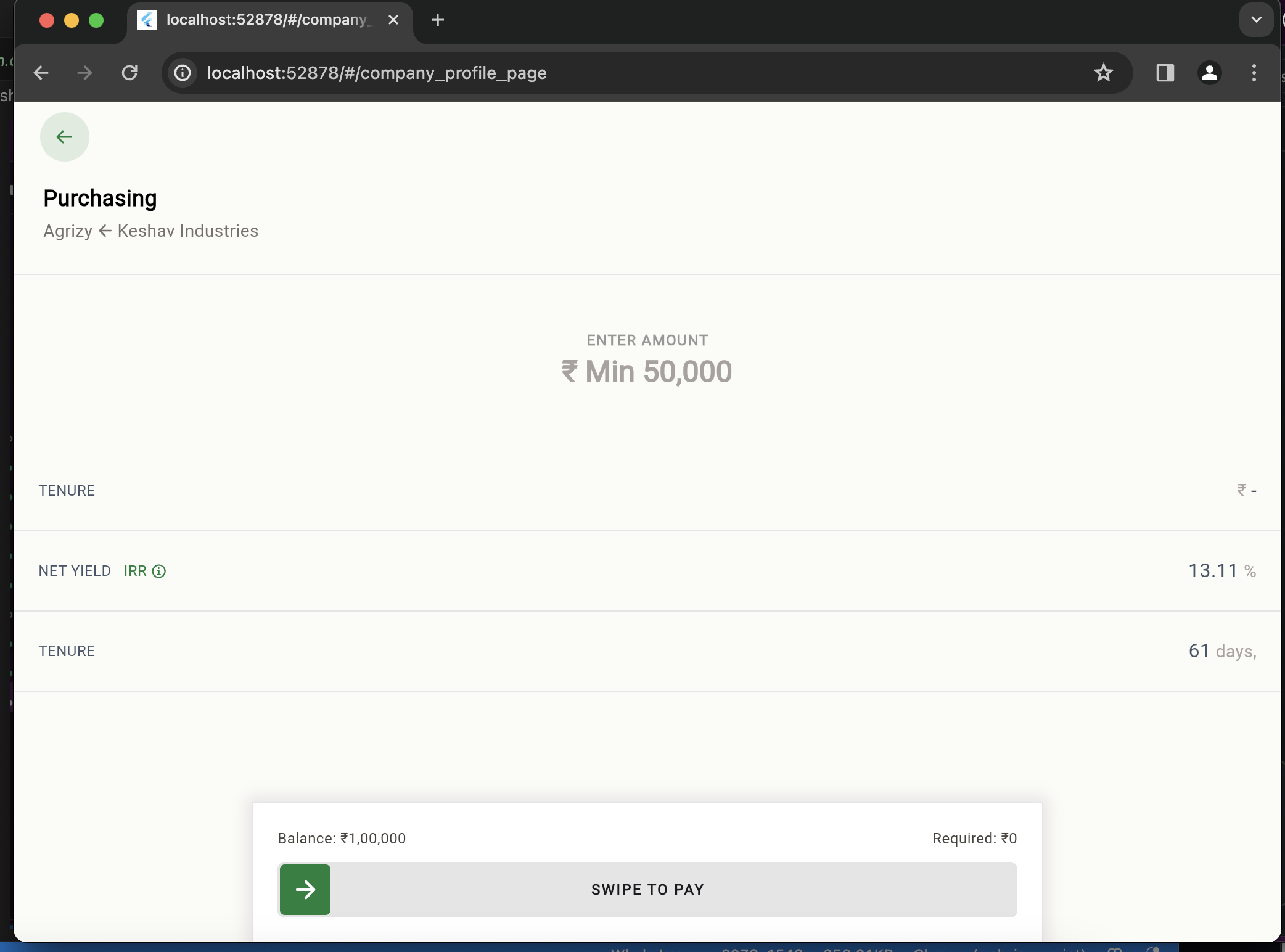The height and width of the screenshot is (952, 1285).
Task: Go back in browser history
Action: tap(41, 73)
